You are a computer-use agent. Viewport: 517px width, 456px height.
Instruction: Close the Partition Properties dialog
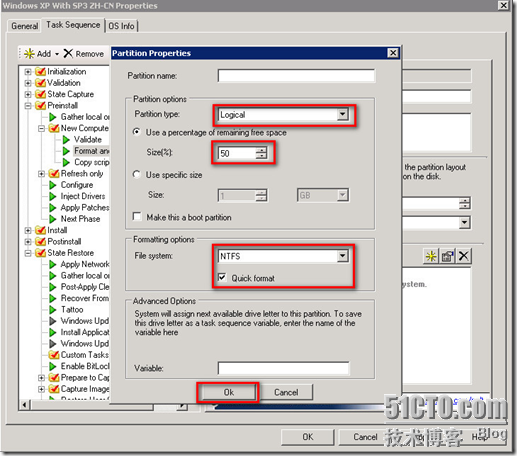click(393, 53)
